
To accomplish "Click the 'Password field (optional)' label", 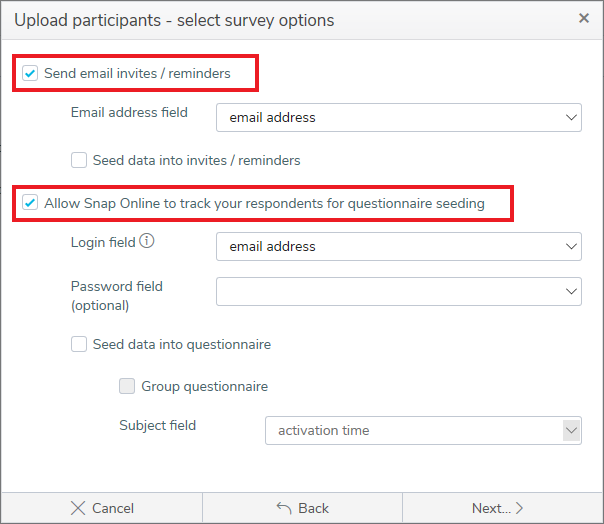I will [117, 296].
